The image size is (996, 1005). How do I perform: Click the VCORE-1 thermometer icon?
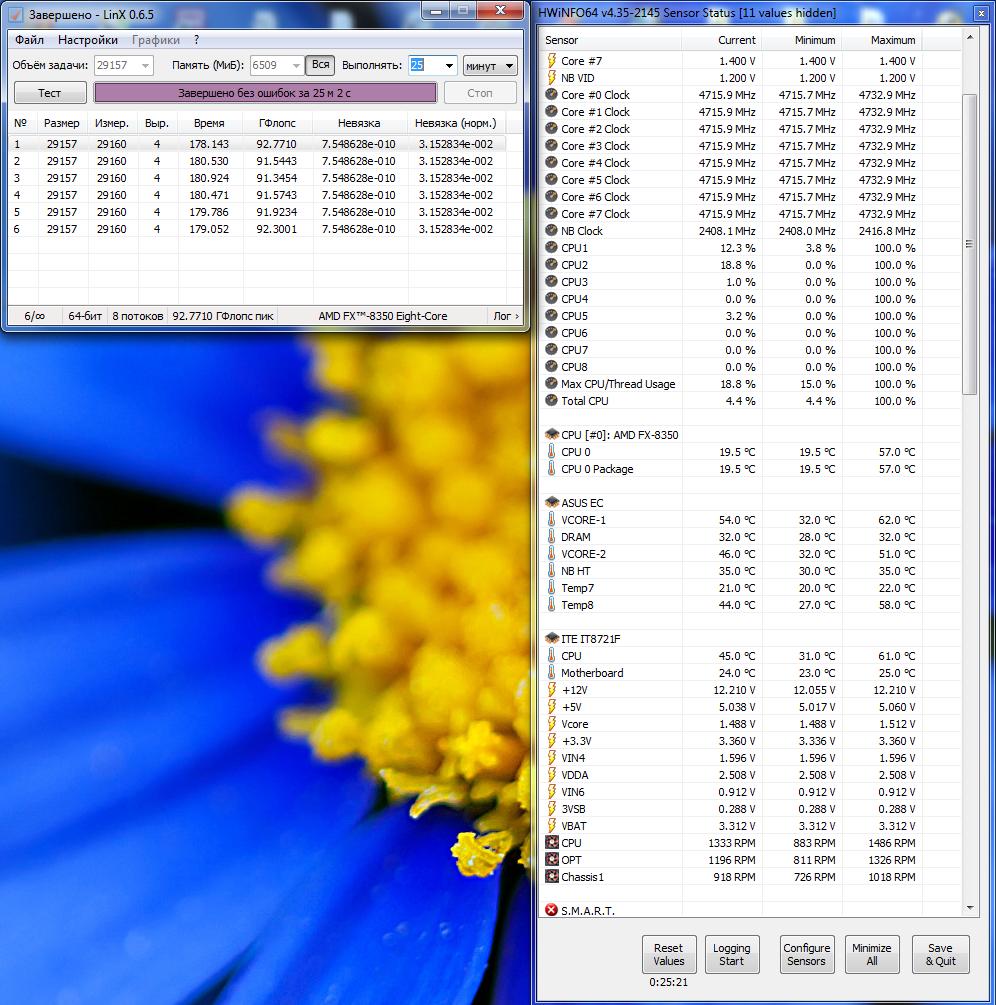pos(551,520)
